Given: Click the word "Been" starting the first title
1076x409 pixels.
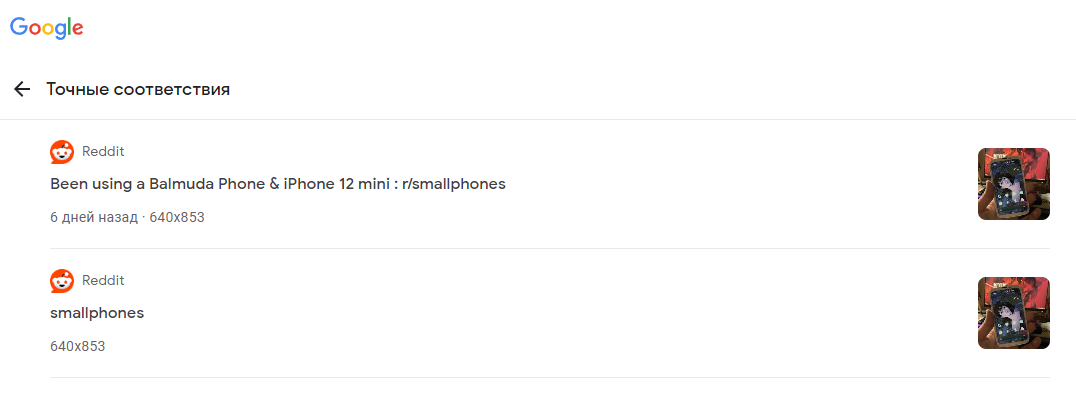Looking at the screenshot, I should pyautogui.click(x=67, y=184).
